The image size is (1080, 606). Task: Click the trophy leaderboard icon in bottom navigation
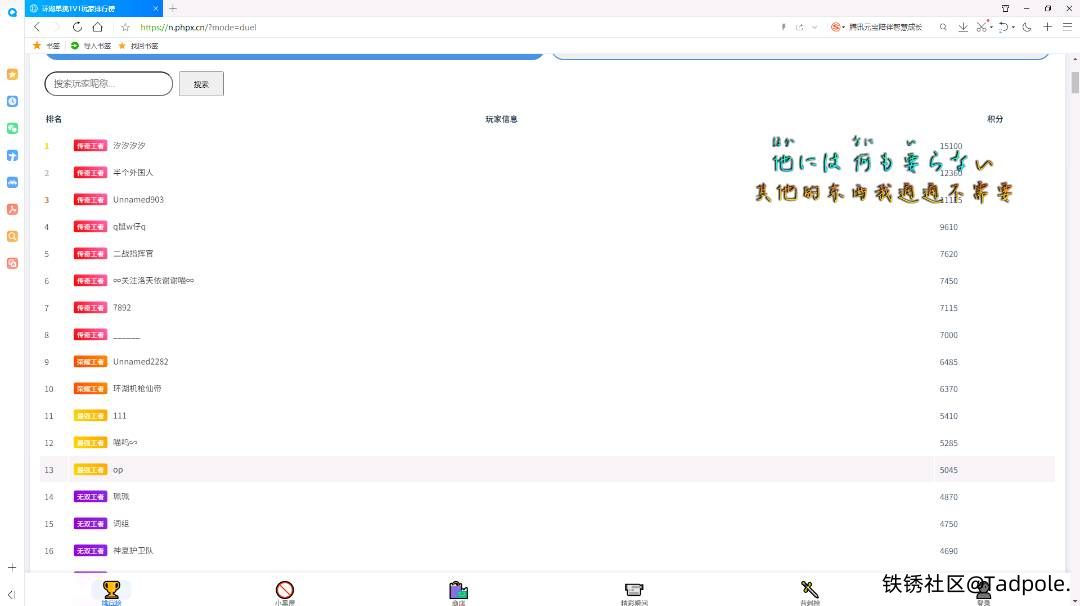point(111,590)
